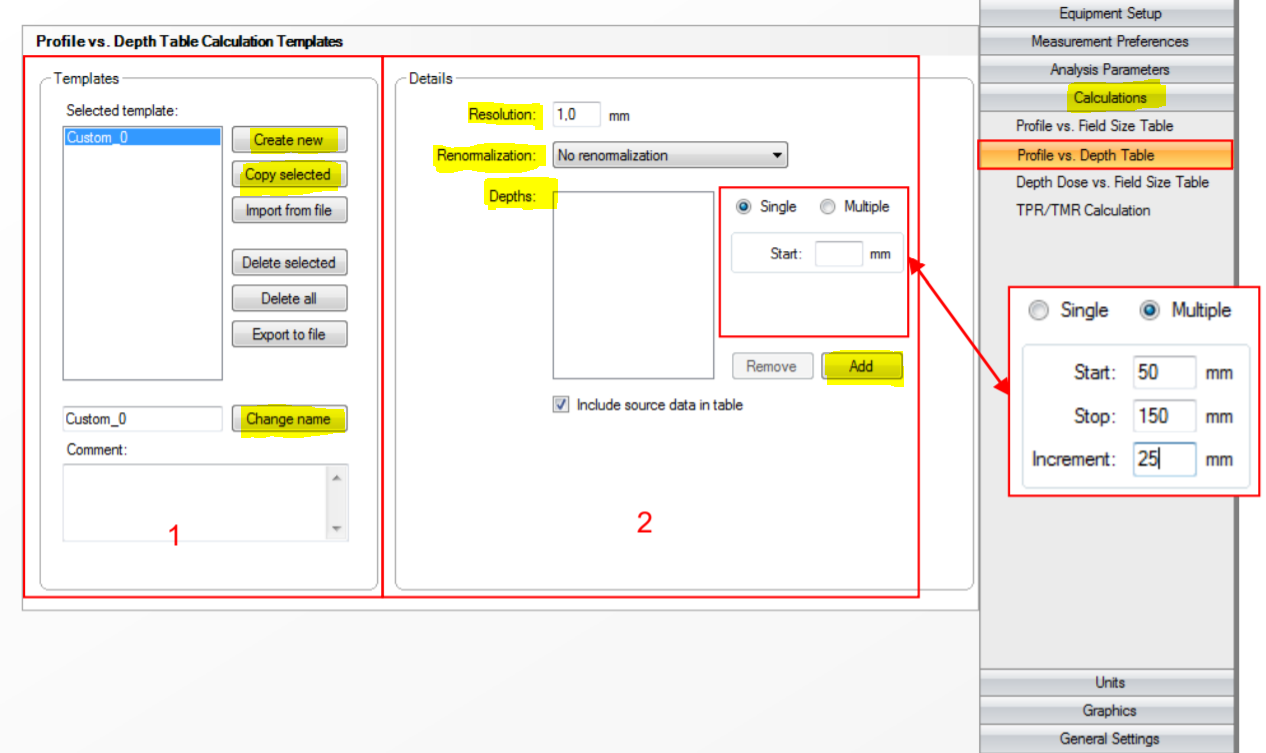Expand the Analysis Parameters section
This screenshot has width=1266, height=753.
[x=1109, y=69]
